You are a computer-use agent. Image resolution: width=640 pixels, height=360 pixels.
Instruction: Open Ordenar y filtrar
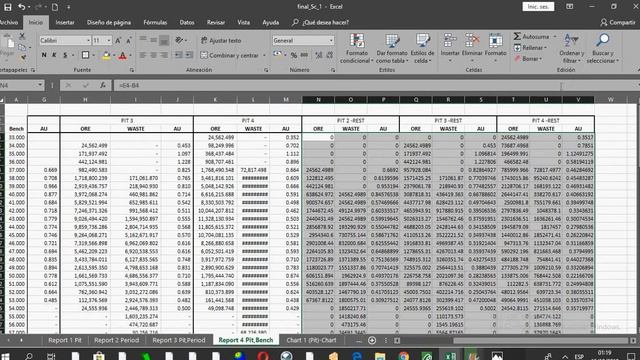(571, 49)
